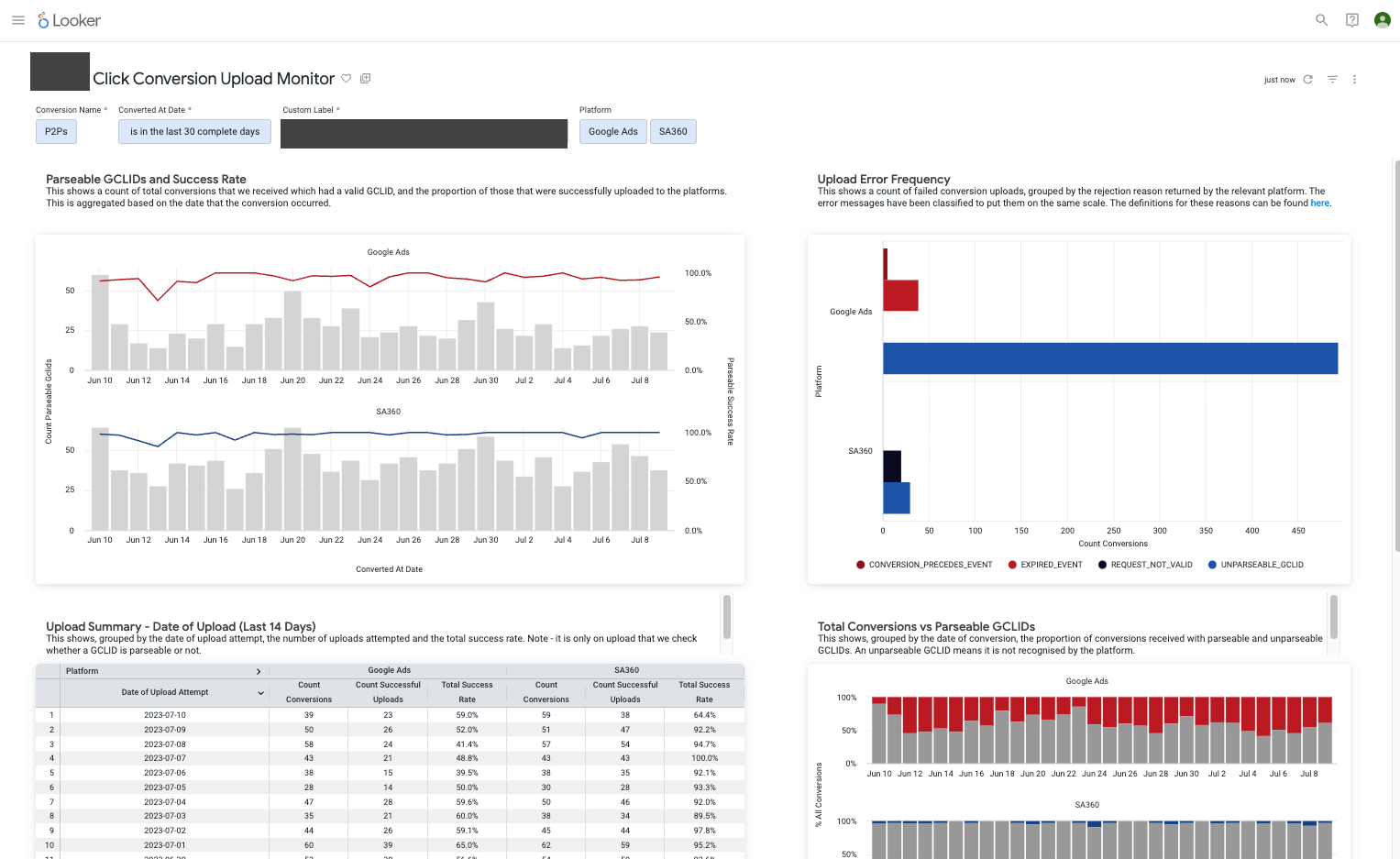Sort by Date of Upload Attempt chevron
The image size is (1400, 859).
click(260, 693)
